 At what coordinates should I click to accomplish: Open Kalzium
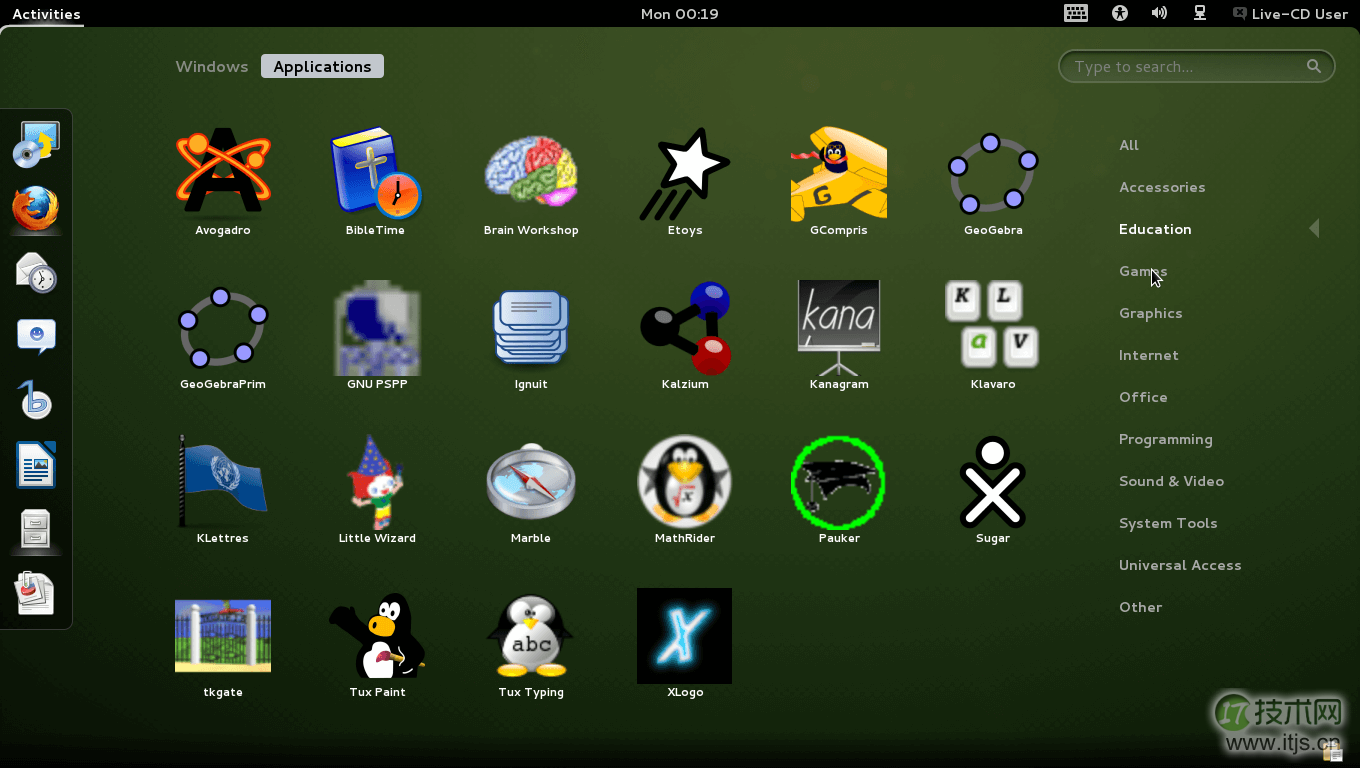click(x=685, y=334)
